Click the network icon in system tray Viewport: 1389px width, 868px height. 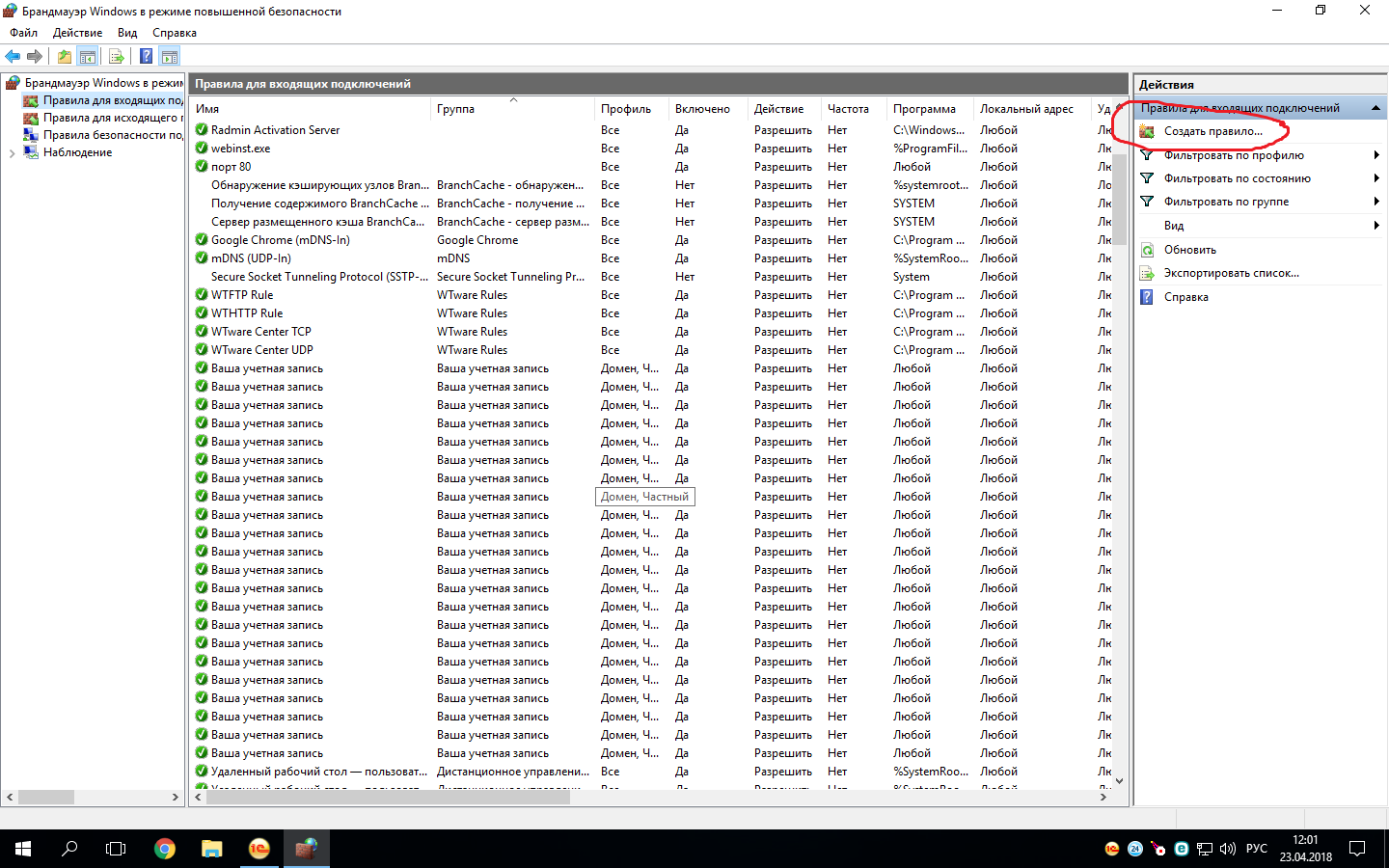pos(1205,850)
